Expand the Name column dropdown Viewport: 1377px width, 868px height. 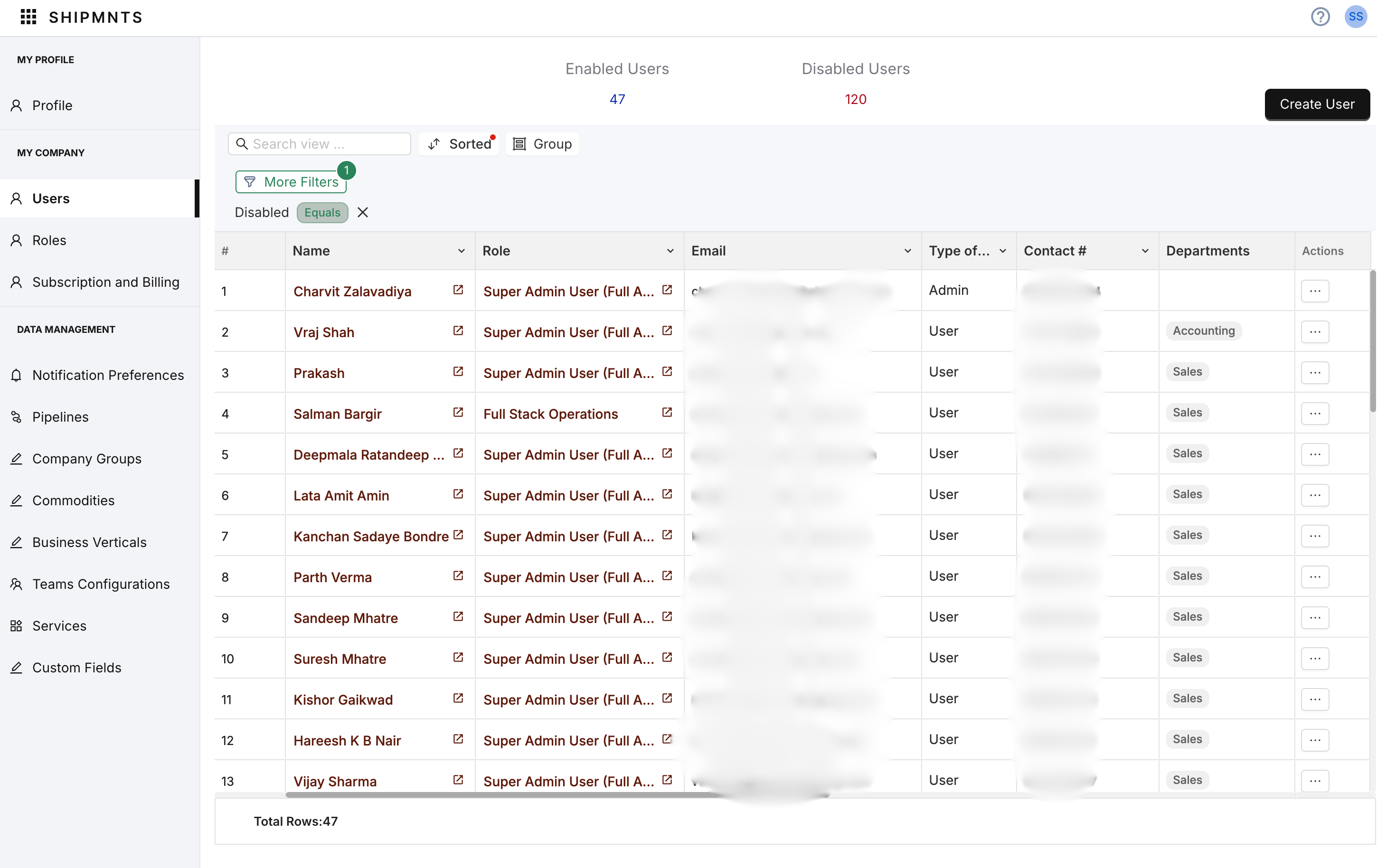(462, 251)
